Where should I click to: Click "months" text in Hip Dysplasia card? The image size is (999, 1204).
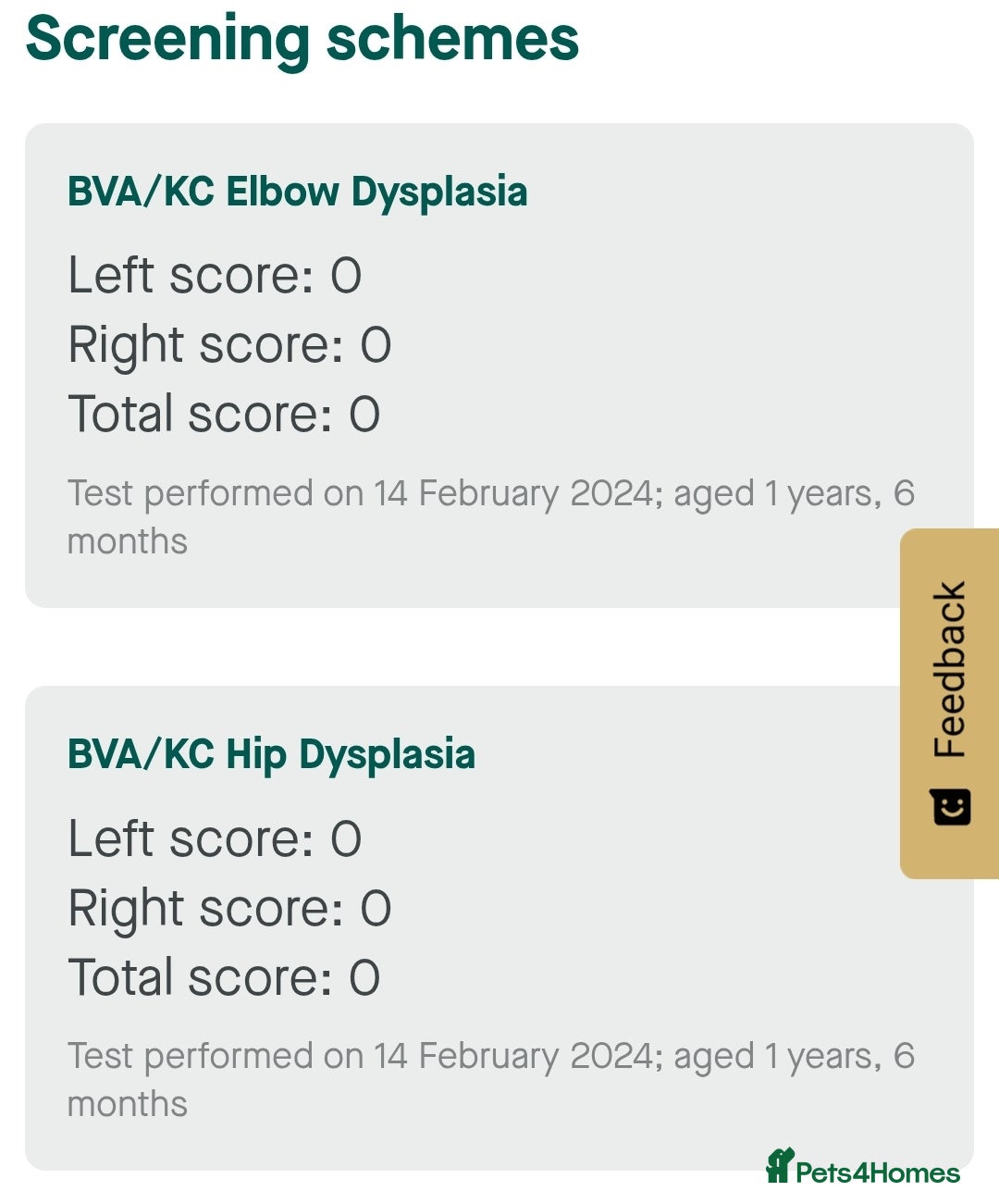(x=128, y=1104)
